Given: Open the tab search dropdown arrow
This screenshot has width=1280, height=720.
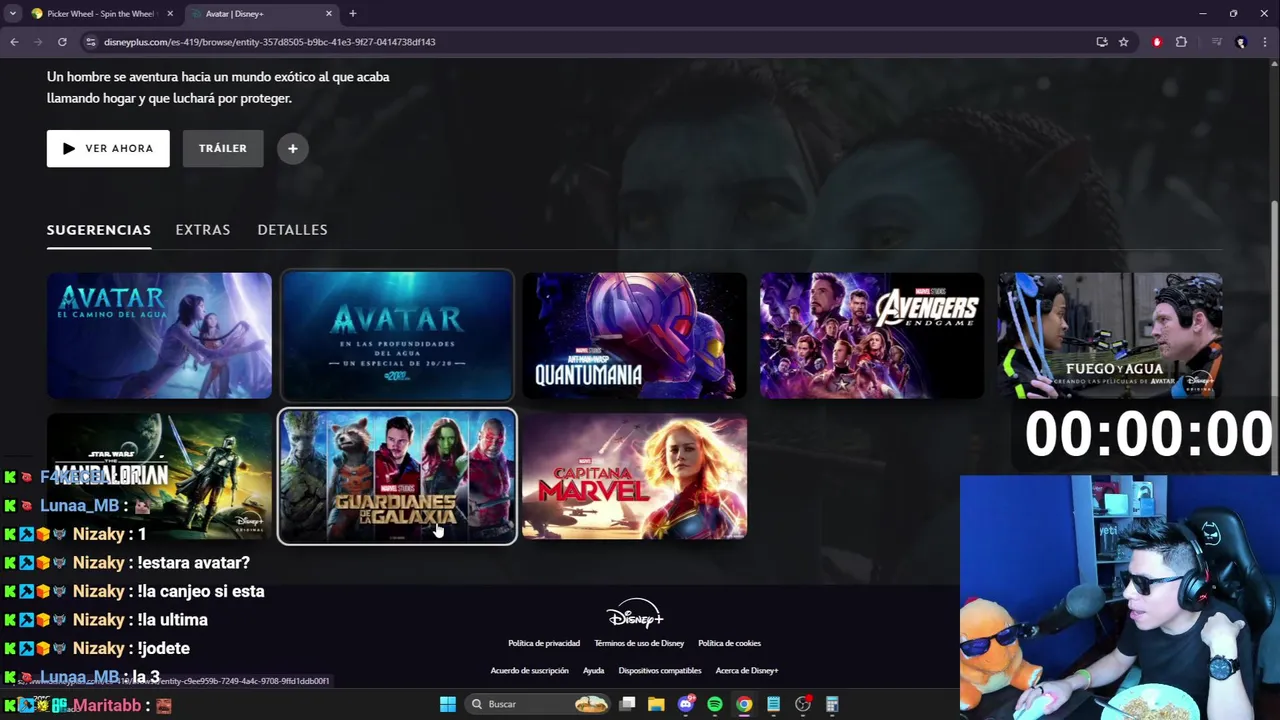Looking at the screenshot, I should (x=12, y=14).
